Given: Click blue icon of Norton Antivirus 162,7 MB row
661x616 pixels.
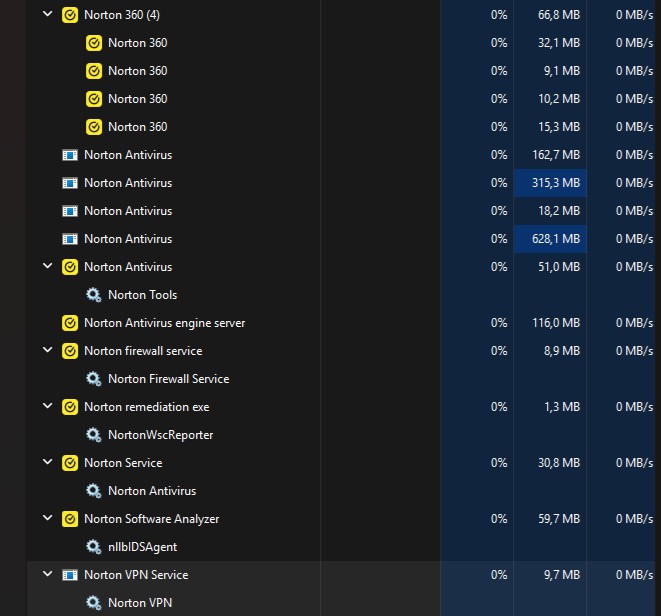Looking at the screenshot, I should [x=70, y=155].
